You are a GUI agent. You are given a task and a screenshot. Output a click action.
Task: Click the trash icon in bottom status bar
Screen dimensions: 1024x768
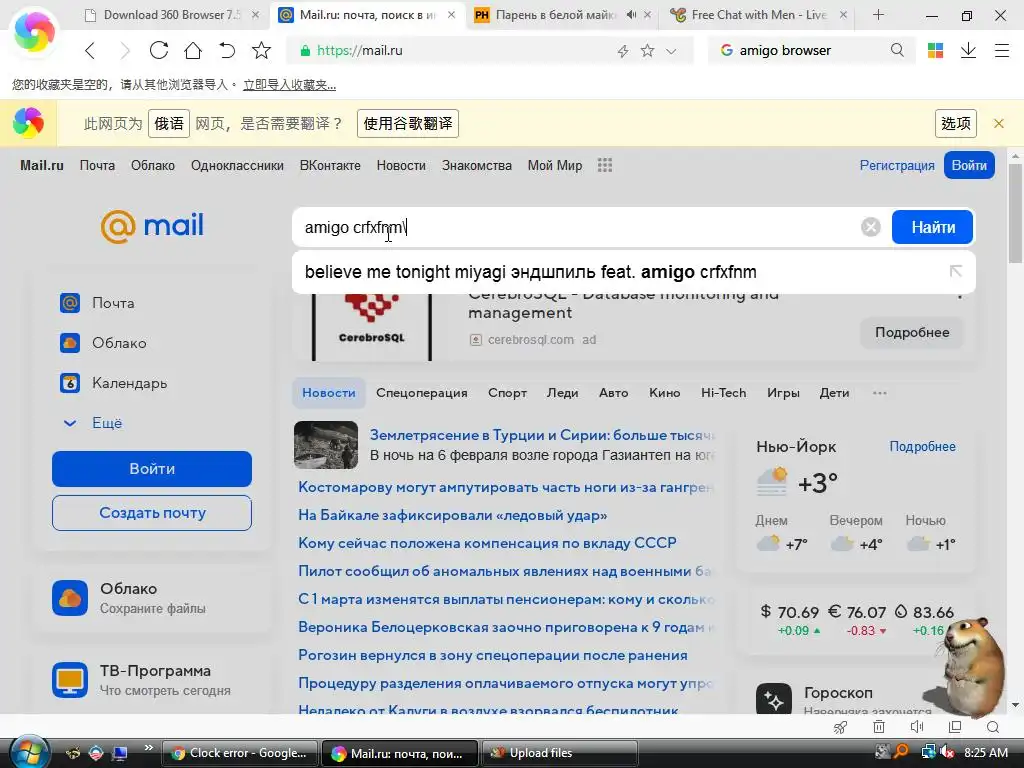click(879, 727)
